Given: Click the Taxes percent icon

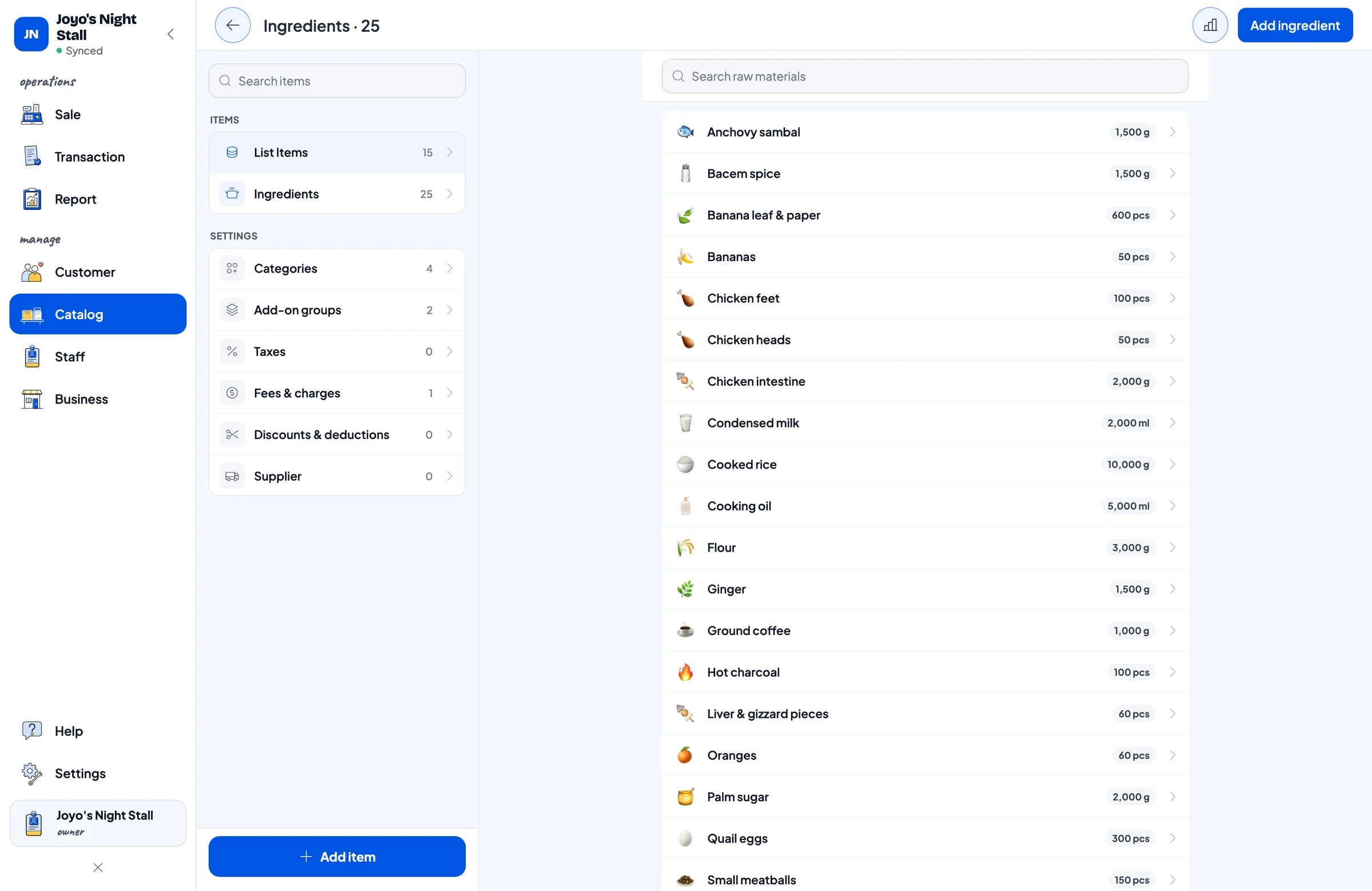Looking at the screenshot, I should click(232, 351).
